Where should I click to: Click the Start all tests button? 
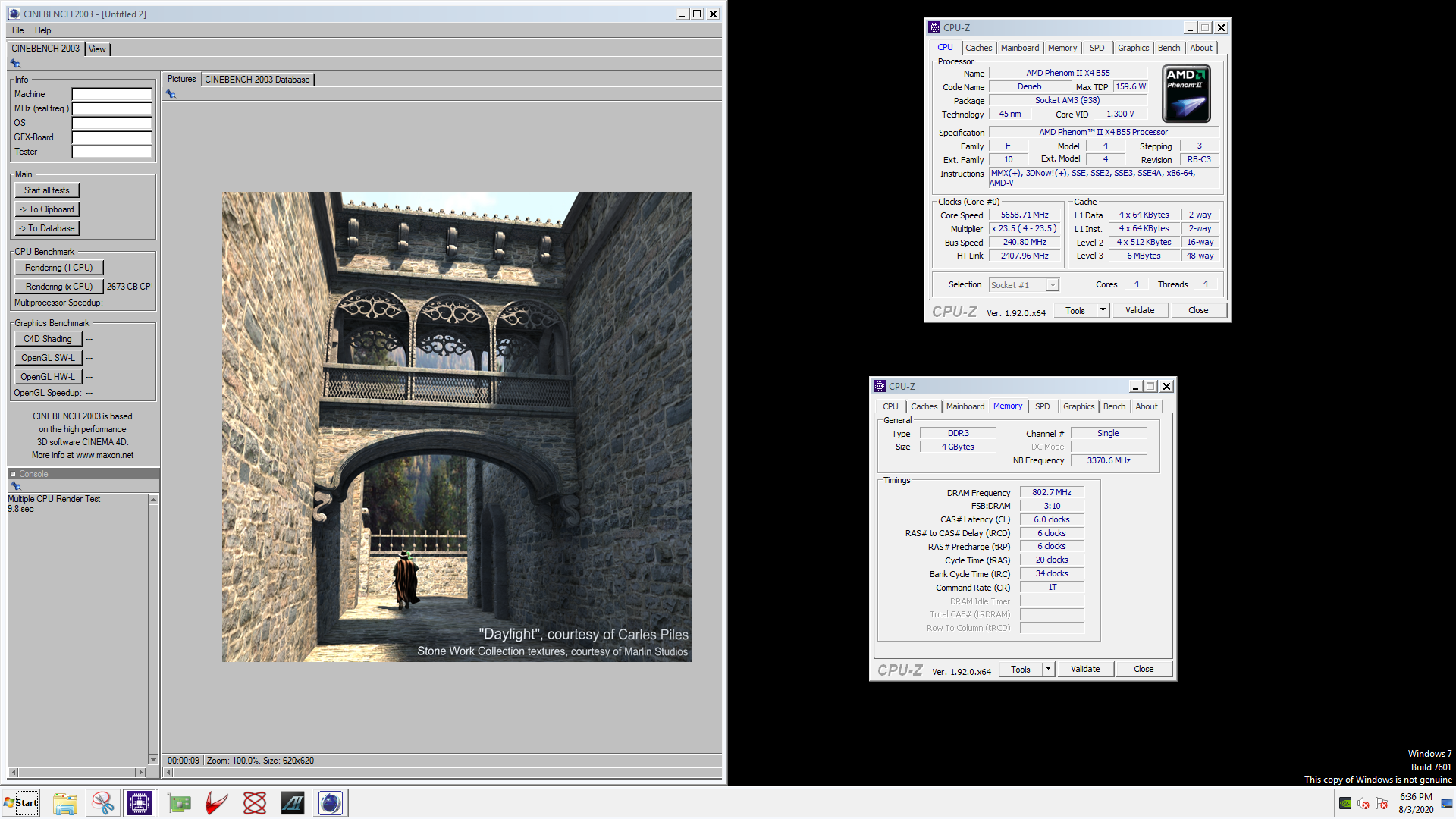[x=47, y=190]
